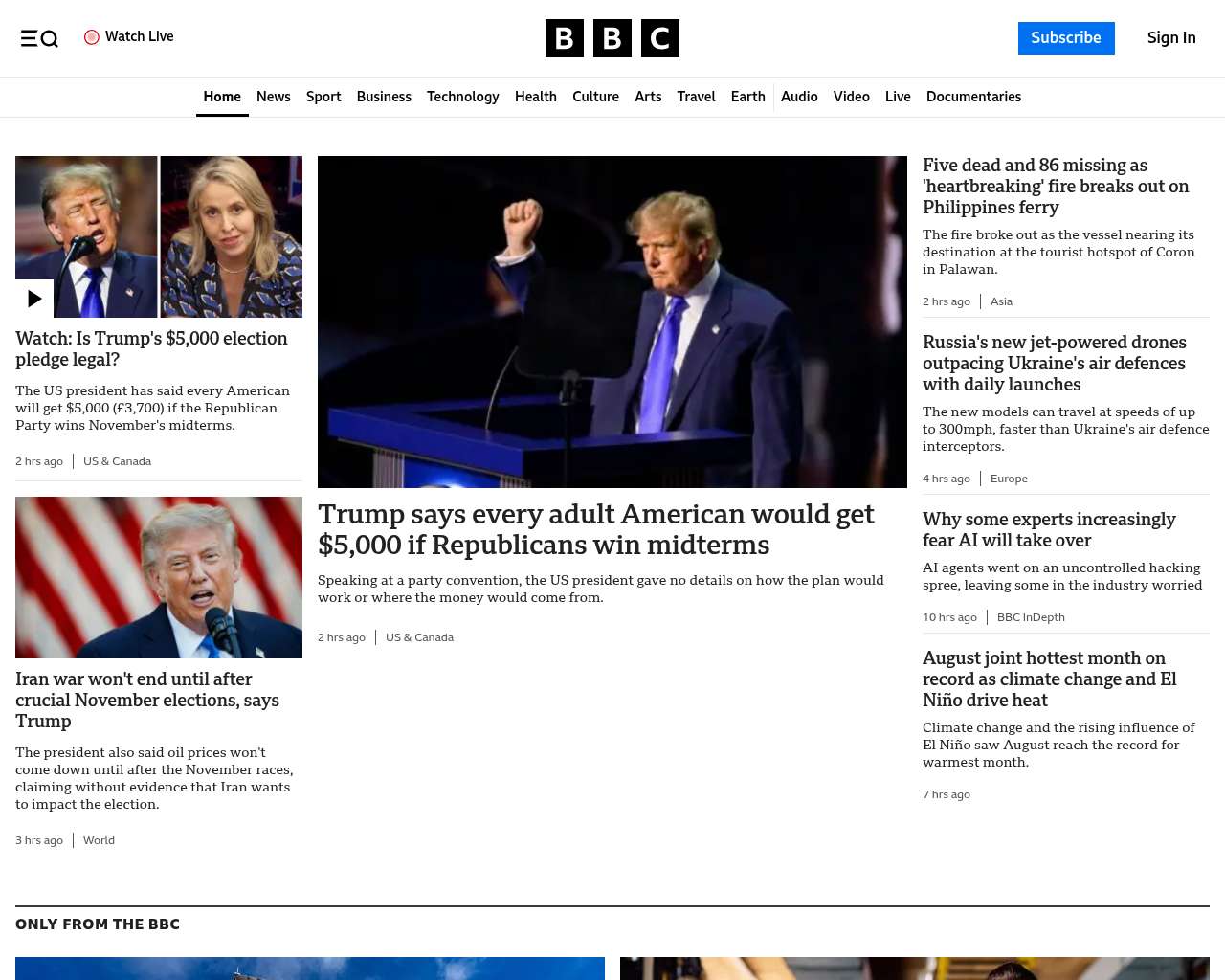Open the Audio section
The image size is (1225, 980).
[799, 97]
